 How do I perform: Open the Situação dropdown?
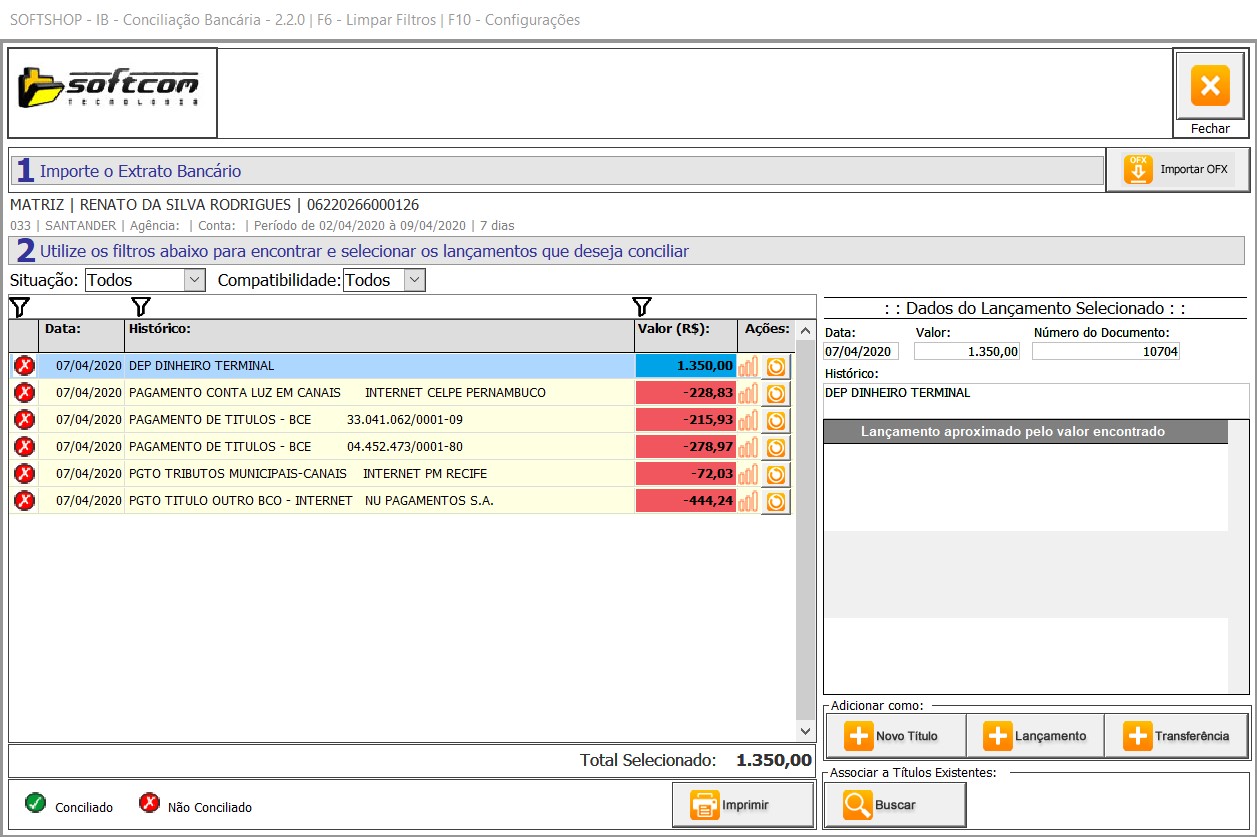pos(195,280)
